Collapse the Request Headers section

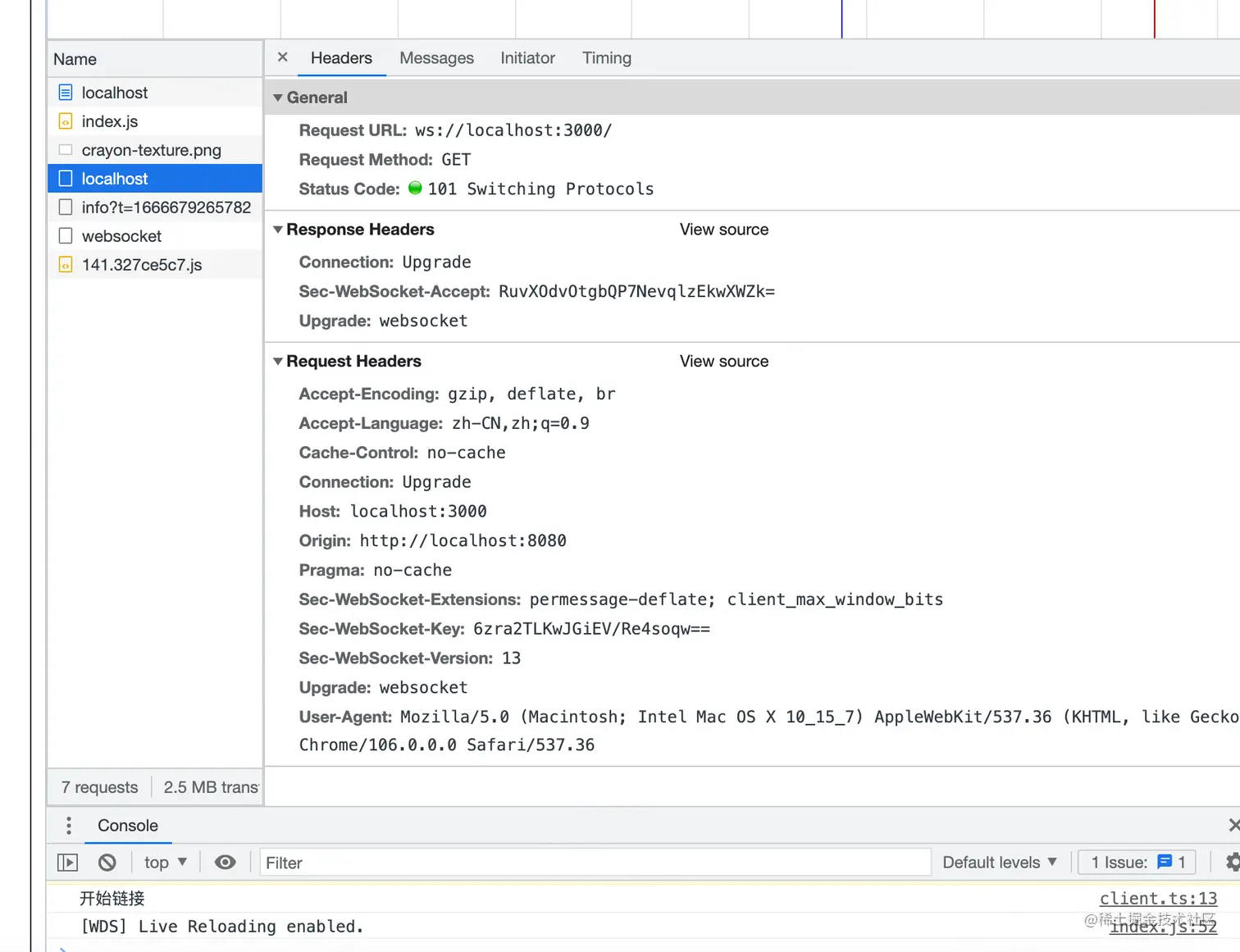pos(278,362)
